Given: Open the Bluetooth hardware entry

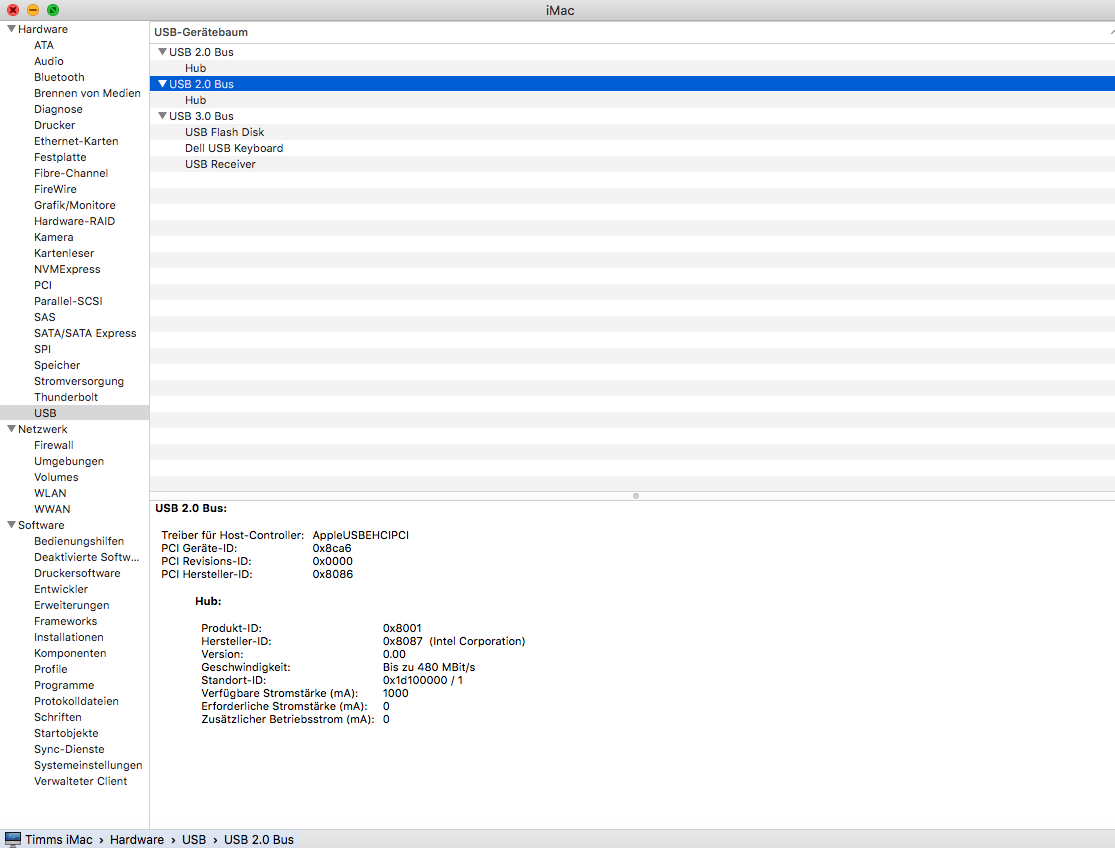Looking at the screenshot, I should (59, 77).
